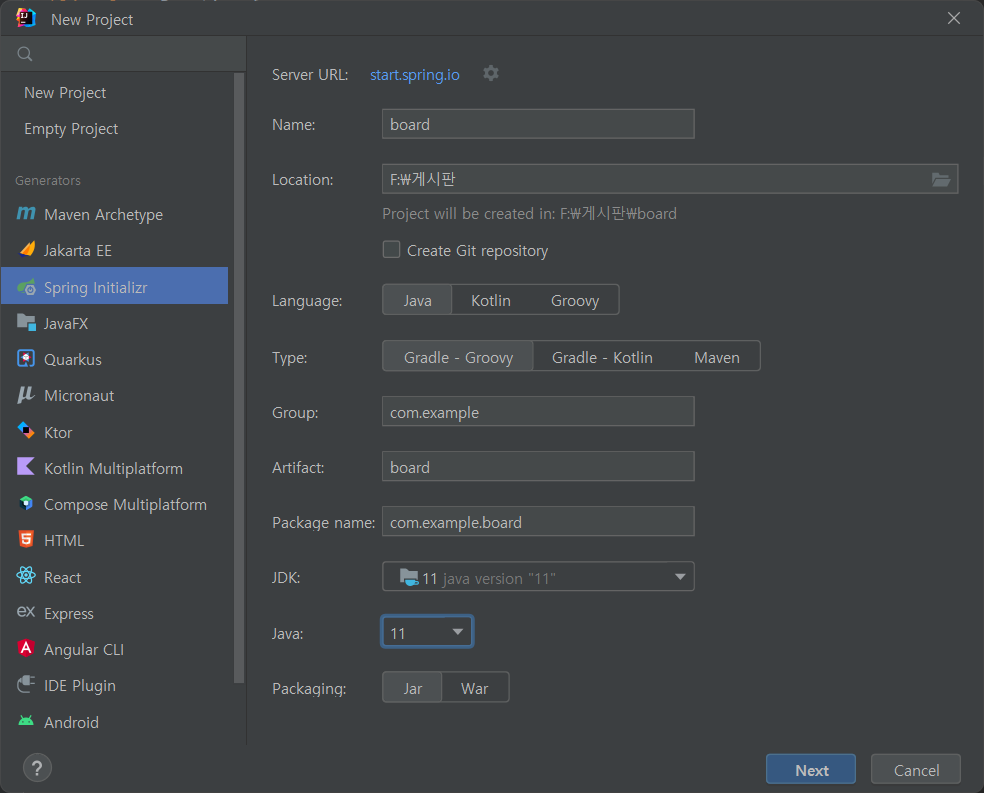
Task: Click the Quarkus generator icon
Action: click(x=26, y=359)
